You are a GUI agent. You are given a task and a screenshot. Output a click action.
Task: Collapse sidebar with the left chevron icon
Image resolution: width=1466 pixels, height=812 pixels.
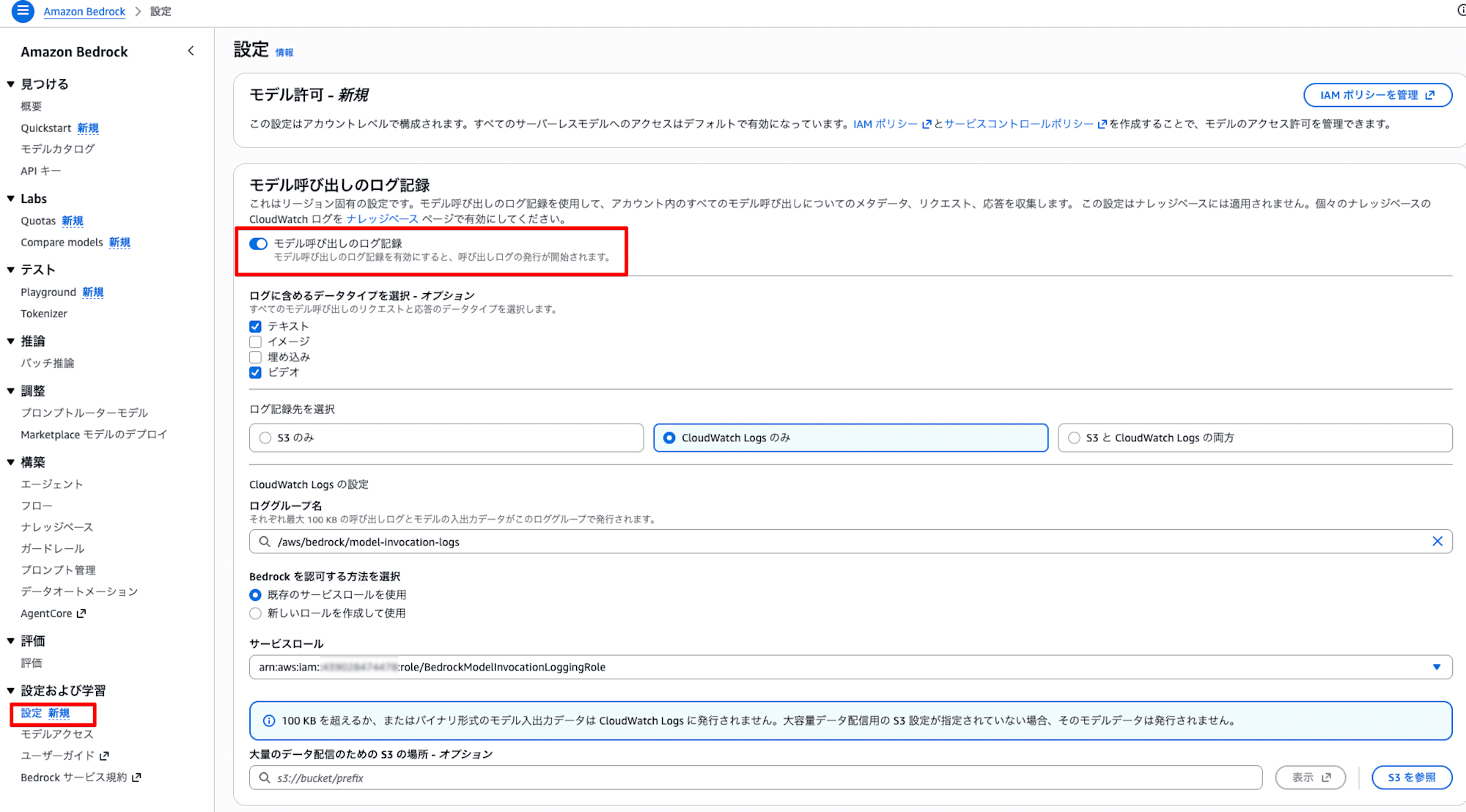point(191,51)
